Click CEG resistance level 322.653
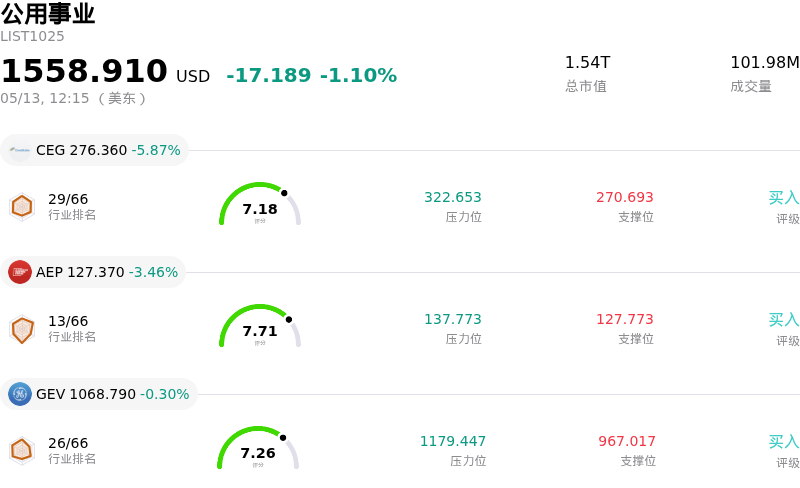The image size is (800, 488). point(453,197)
